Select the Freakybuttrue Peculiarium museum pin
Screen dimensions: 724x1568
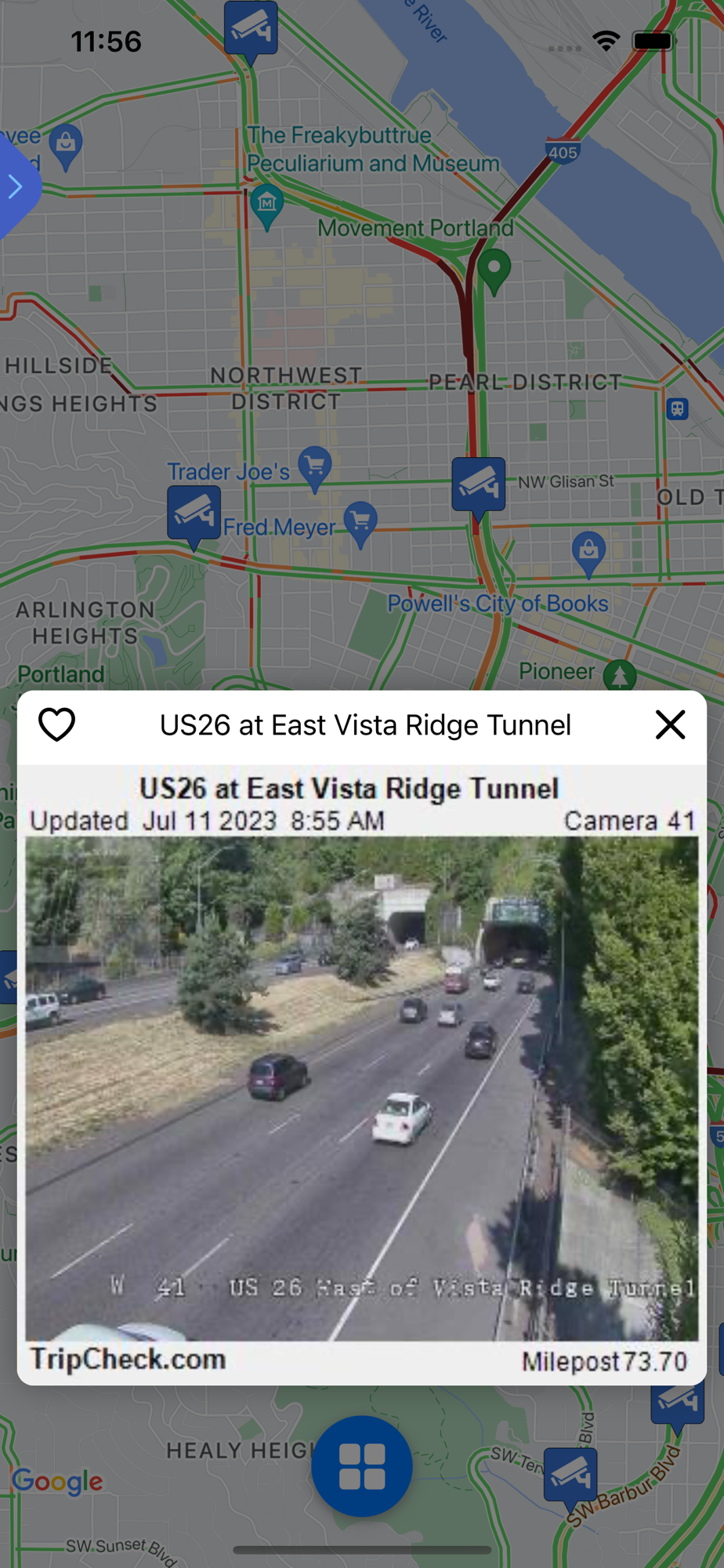click(x=267, y=207)
